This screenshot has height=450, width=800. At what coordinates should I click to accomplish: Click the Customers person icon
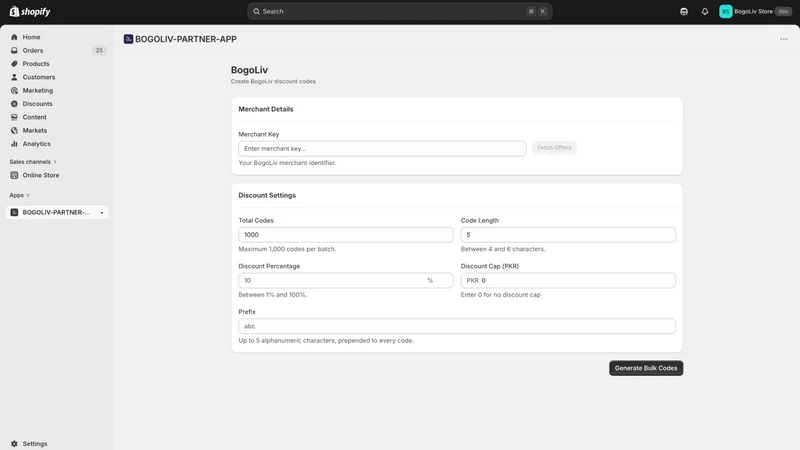coord(14,77)
